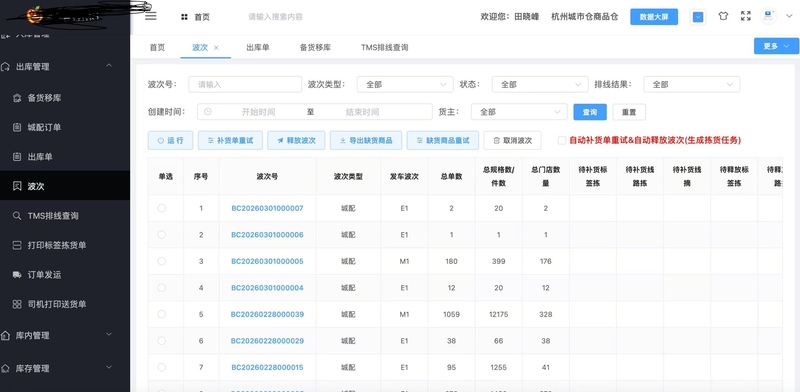Click the 出库管理 section icon
The height and width of the screenshot is (392, 800).
(6, 67)
